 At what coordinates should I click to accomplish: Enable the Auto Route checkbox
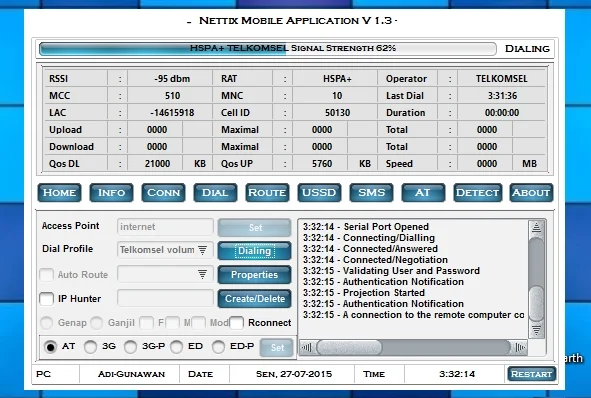(x=47, y=275)
